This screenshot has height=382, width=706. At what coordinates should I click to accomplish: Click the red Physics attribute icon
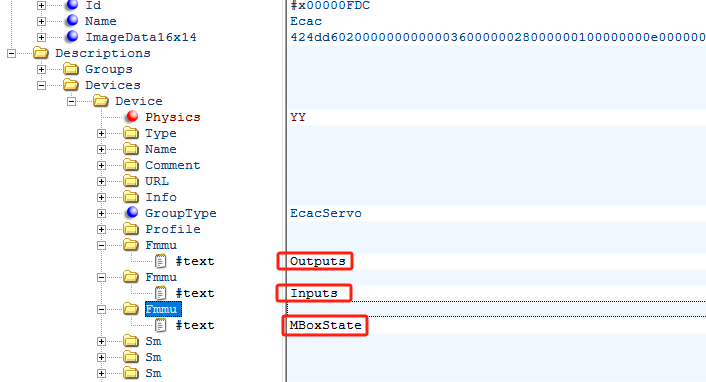pyautogui.click(x=132, y=116)
